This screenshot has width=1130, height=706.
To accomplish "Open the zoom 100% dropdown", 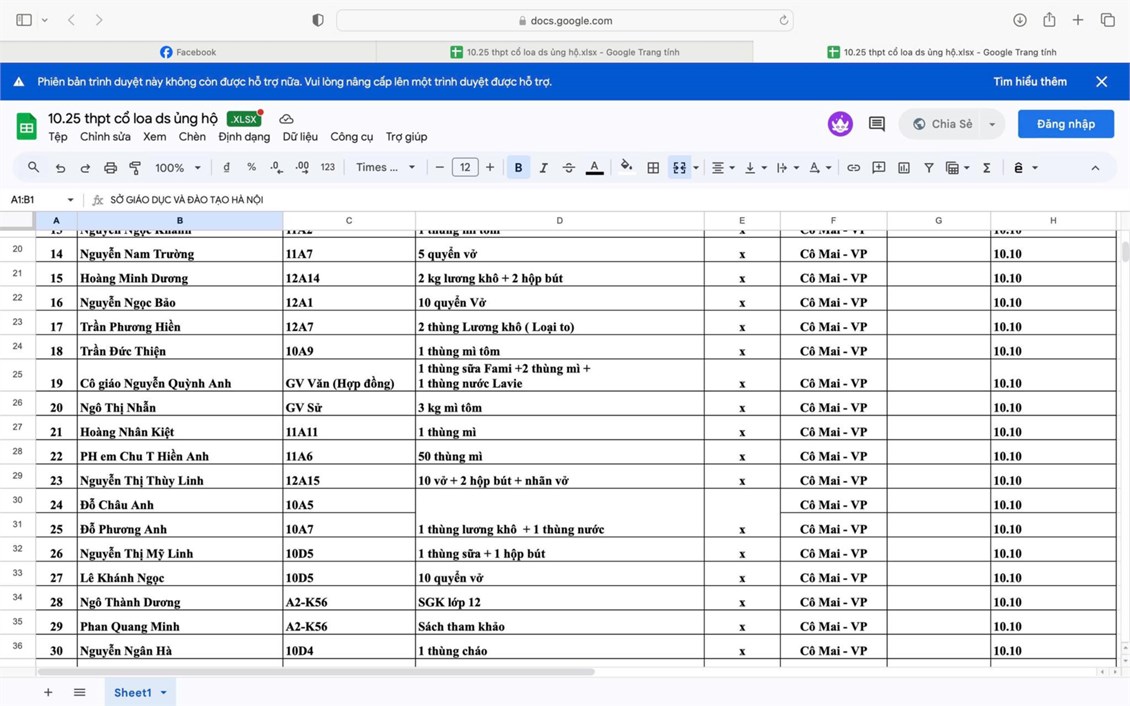I will [x=178, y=168].
